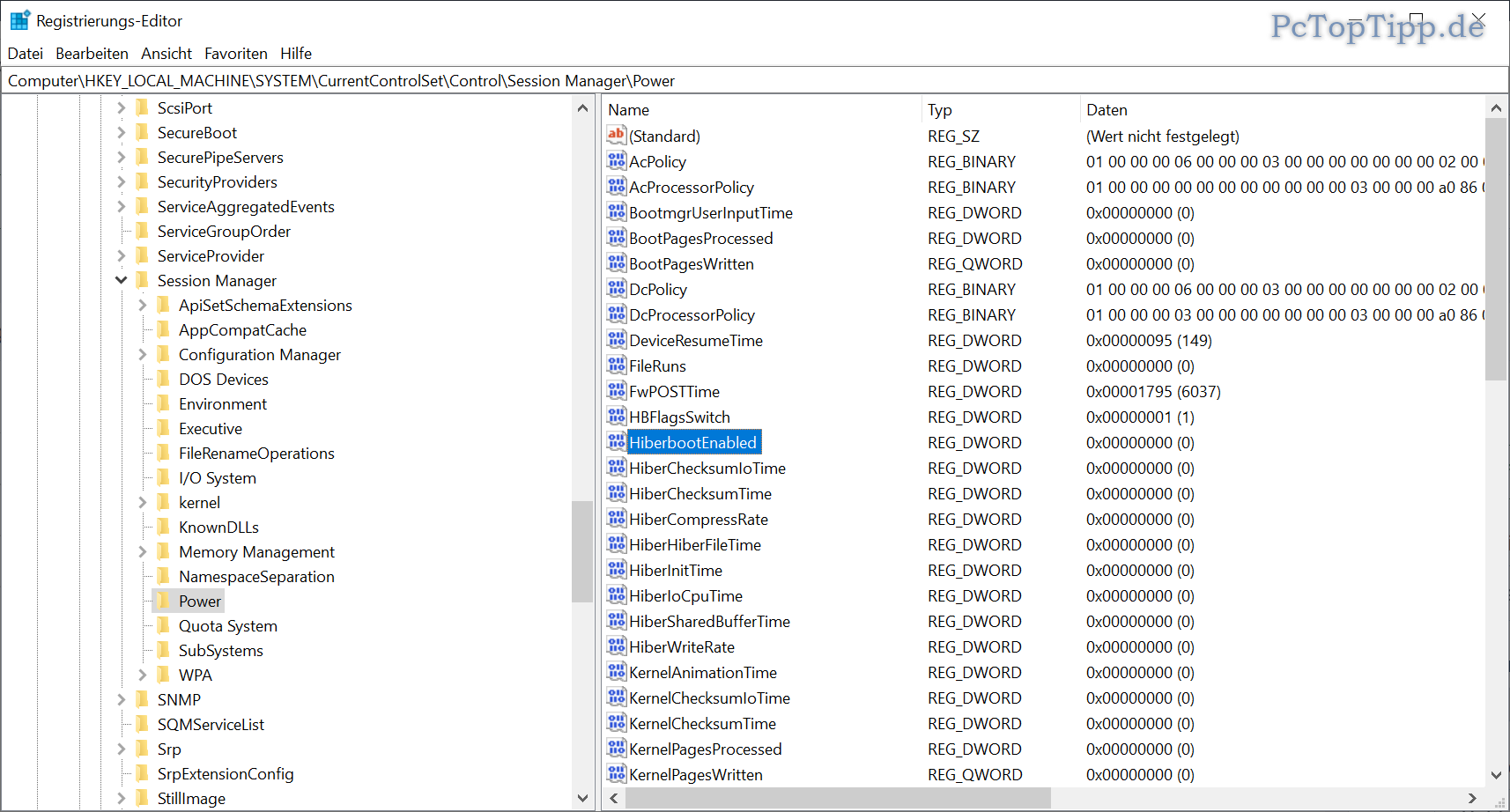Select the KernelChecksumIoTime value name
1510x812 pixels.
tap(709, 698)
